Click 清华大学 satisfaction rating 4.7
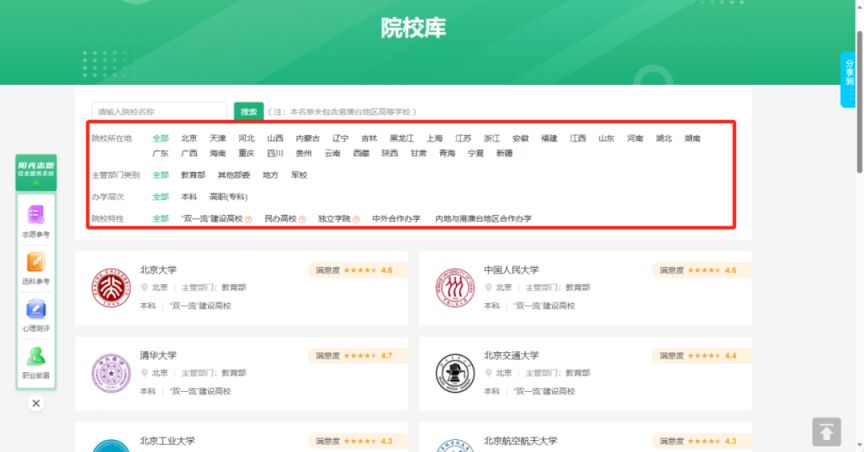Viewport: 864px width, 452px height. pos(358,356)
